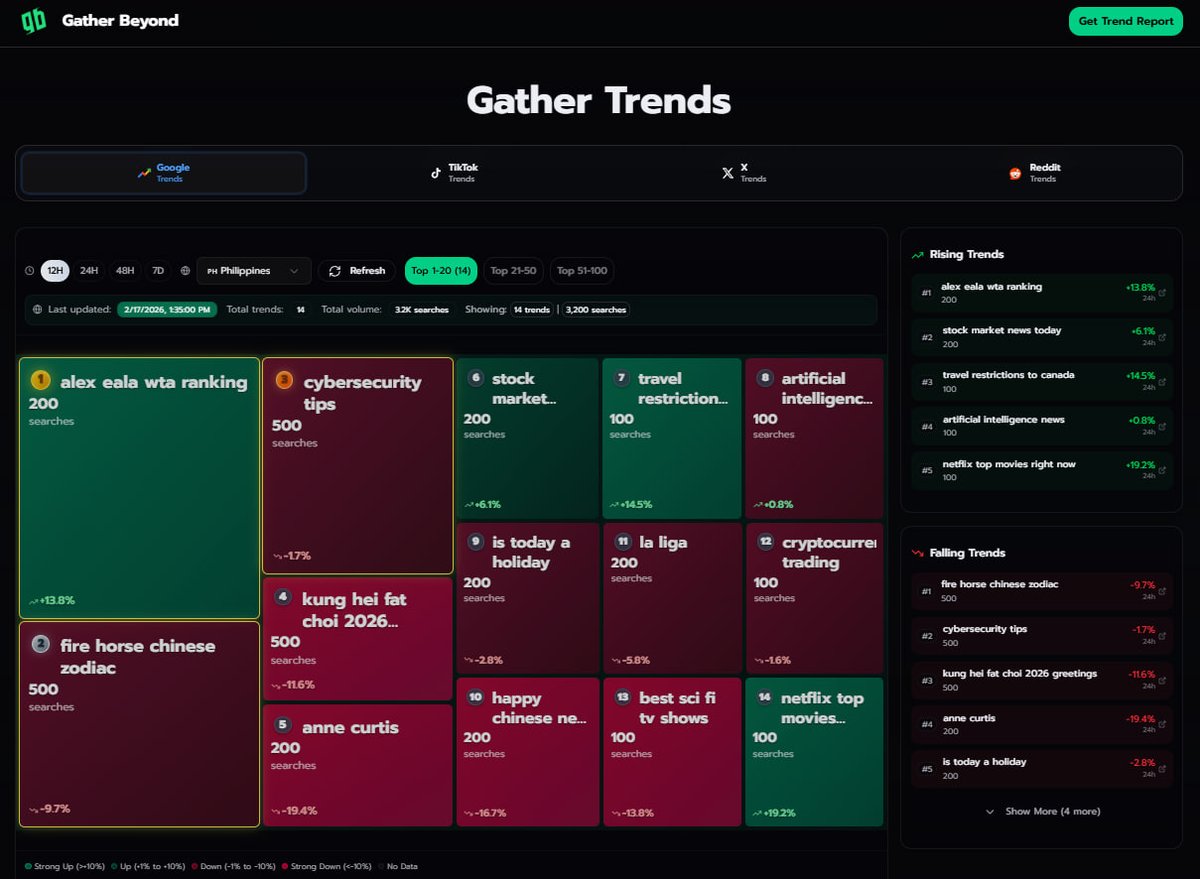Screen dimensions: 1200x879
Task: Open the stock market tile
Action: 528,438
